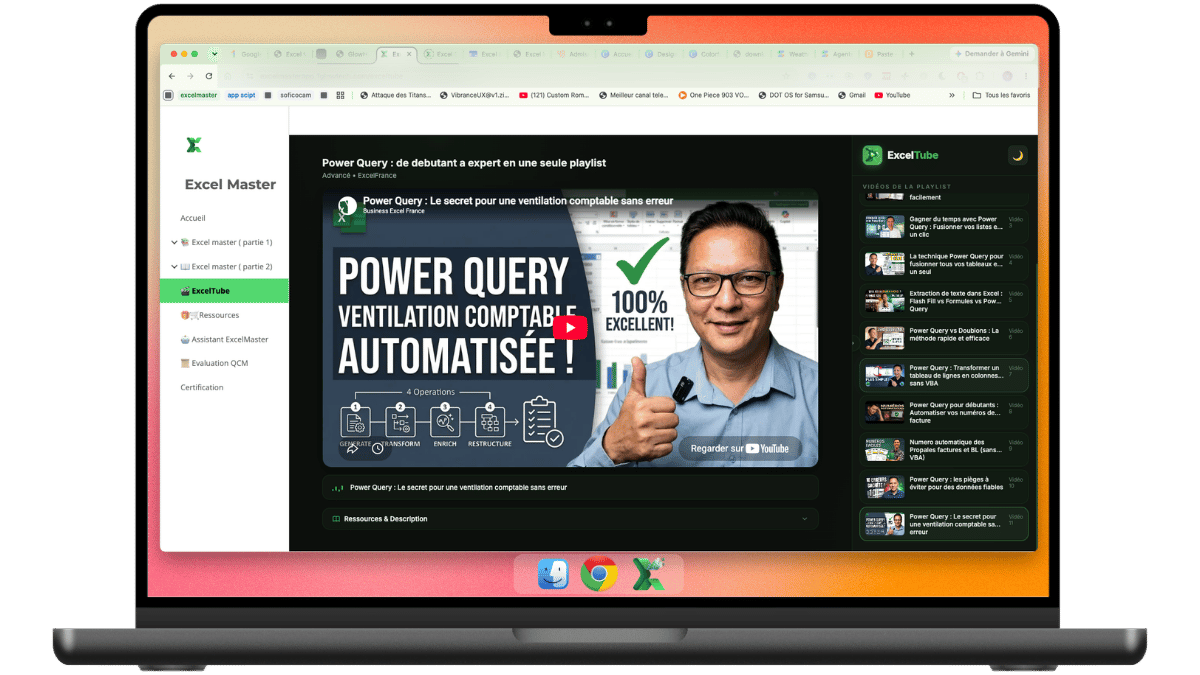Screen dimensions: 1200x675
Task: Expand Ressources & Description section chevron
Action: [805, 519]
